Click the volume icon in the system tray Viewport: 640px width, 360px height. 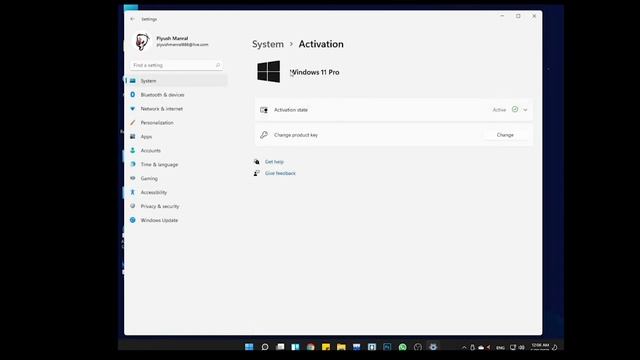click(522, 347)
